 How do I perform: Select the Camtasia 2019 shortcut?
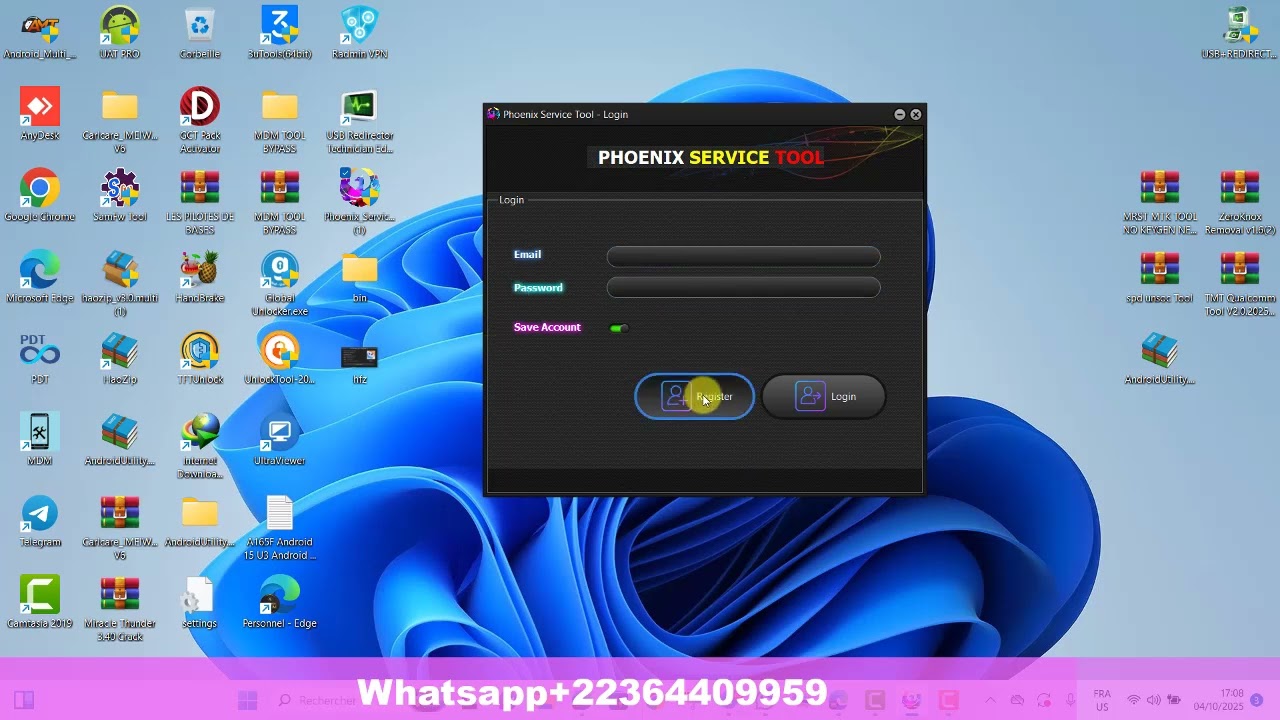click(x=40, y=602)
